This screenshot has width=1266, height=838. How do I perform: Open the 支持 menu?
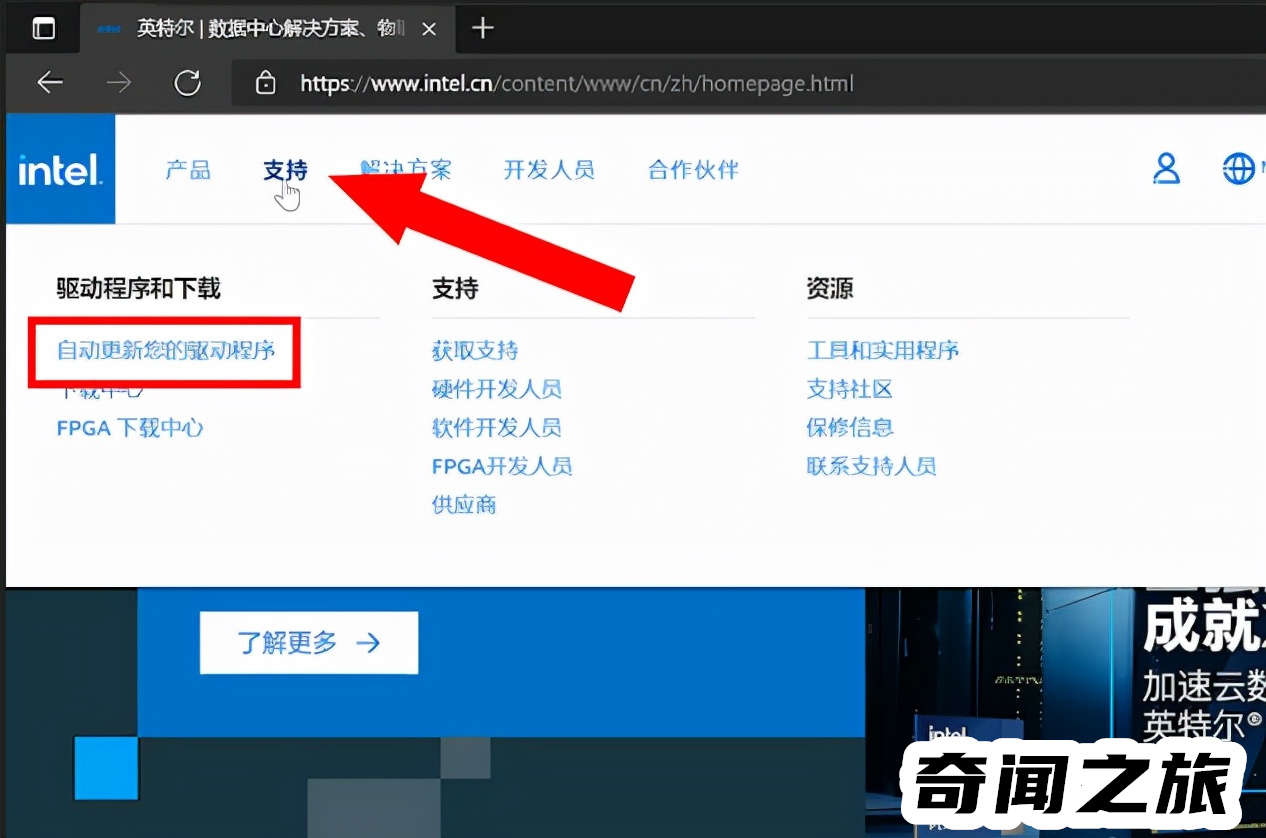(285, 170)
